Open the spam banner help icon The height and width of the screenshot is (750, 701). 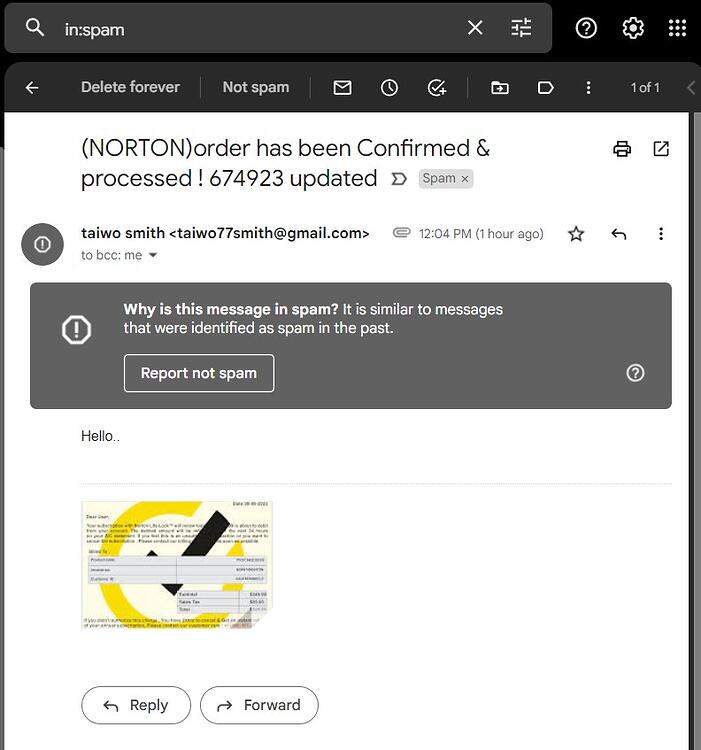pyautogui.click(x=635, y=373)
